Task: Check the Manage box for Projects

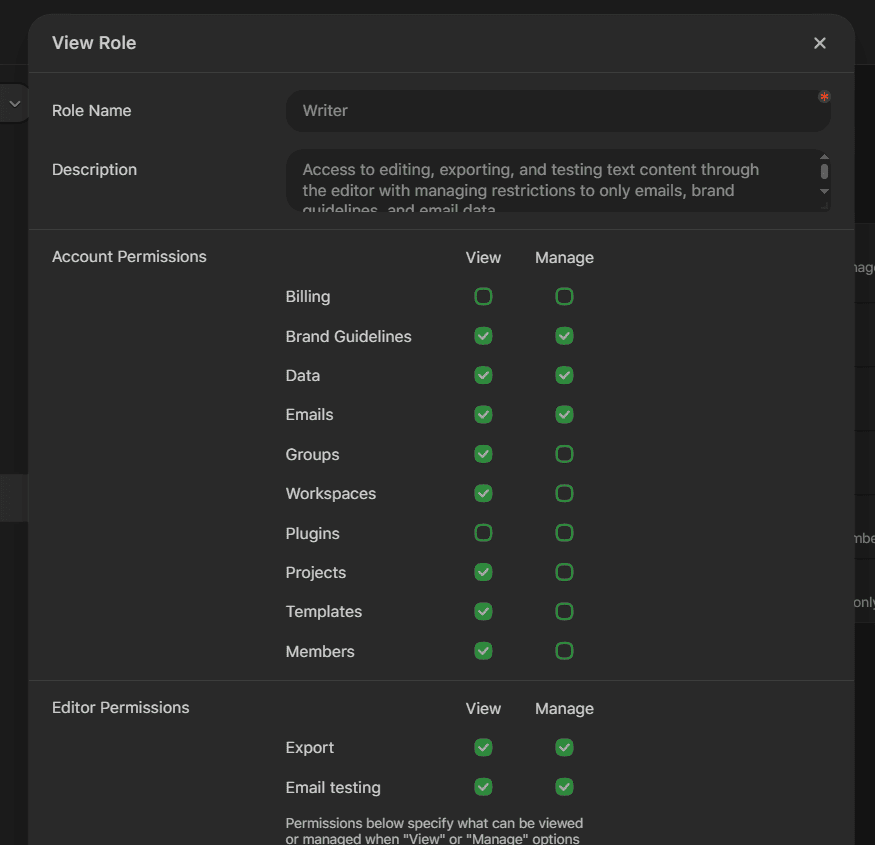Action: 564,572
